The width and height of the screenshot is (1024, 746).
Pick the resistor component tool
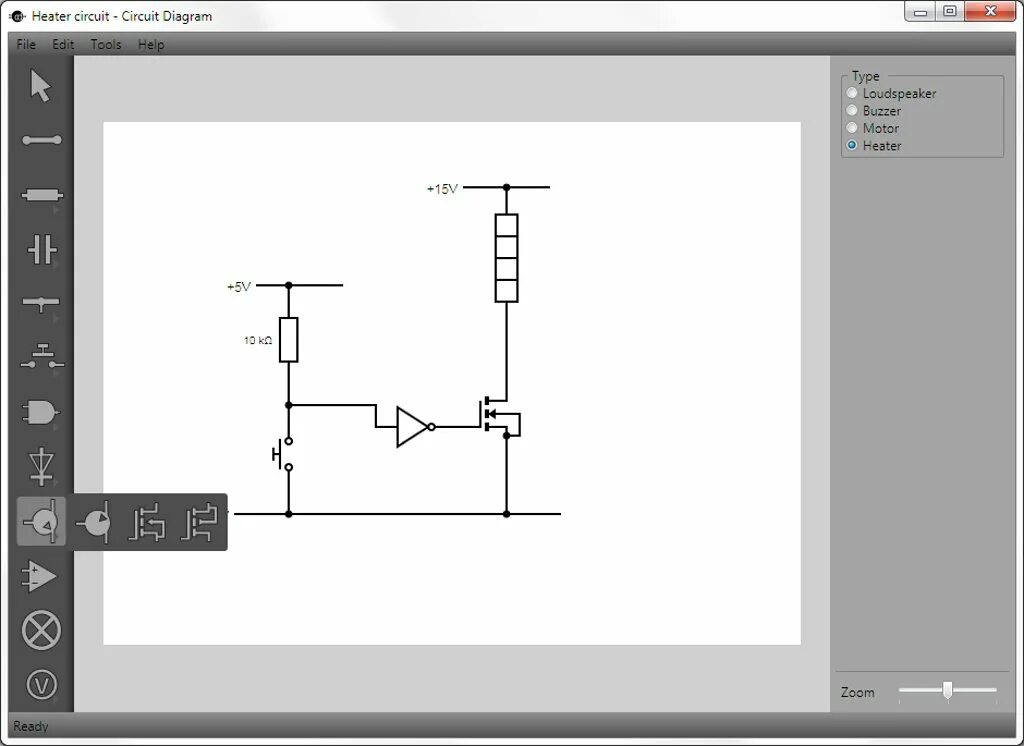[x=41, y=195]
